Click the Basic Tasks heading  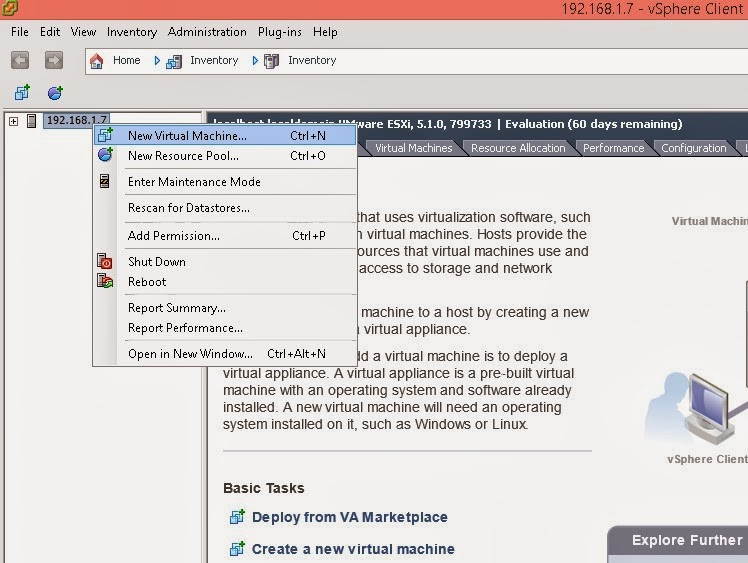pyautogui.click(x=264, y=488)
